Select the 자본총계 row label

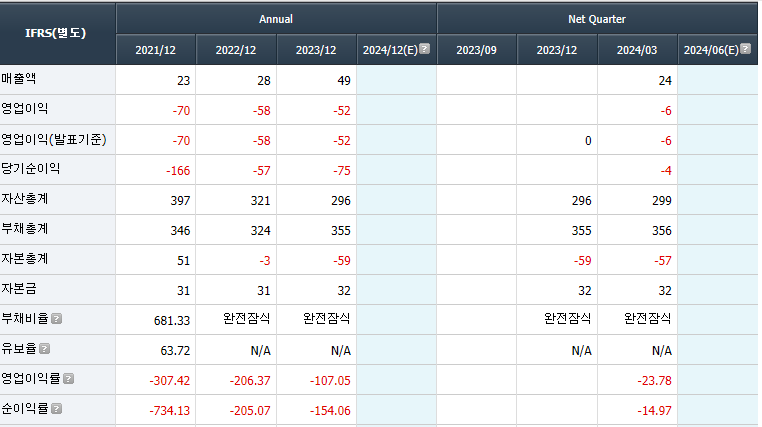click(24, 259)
